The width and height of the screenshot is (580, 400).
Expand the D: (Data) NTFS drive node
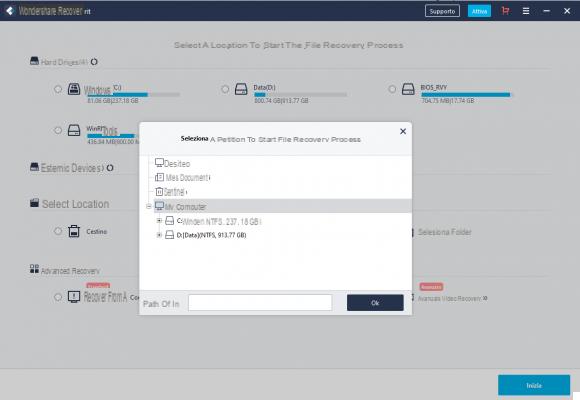click(x=159, y=235)
